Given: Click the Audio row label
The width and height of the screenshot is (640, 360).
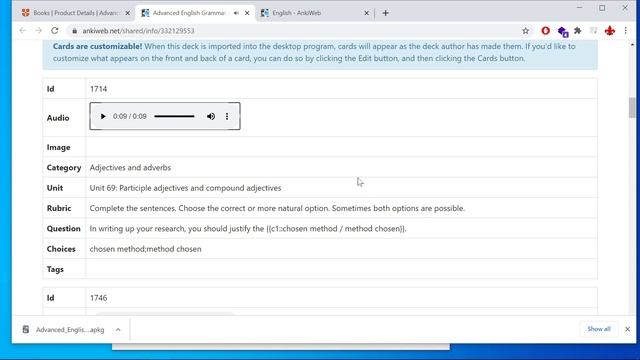Looking at the screenshot, I should click(x=58, y=118).
